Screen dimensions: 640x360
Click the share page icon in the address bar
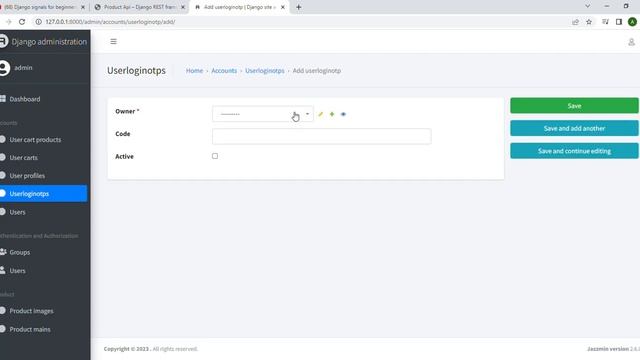point(575,22)
